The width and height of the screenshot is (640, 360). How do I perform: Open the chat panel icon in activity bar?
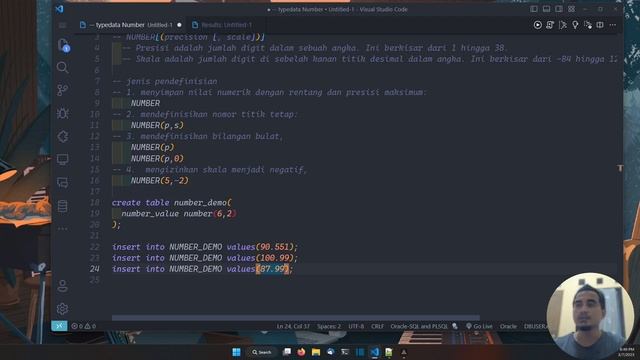(x=62, y=182)
